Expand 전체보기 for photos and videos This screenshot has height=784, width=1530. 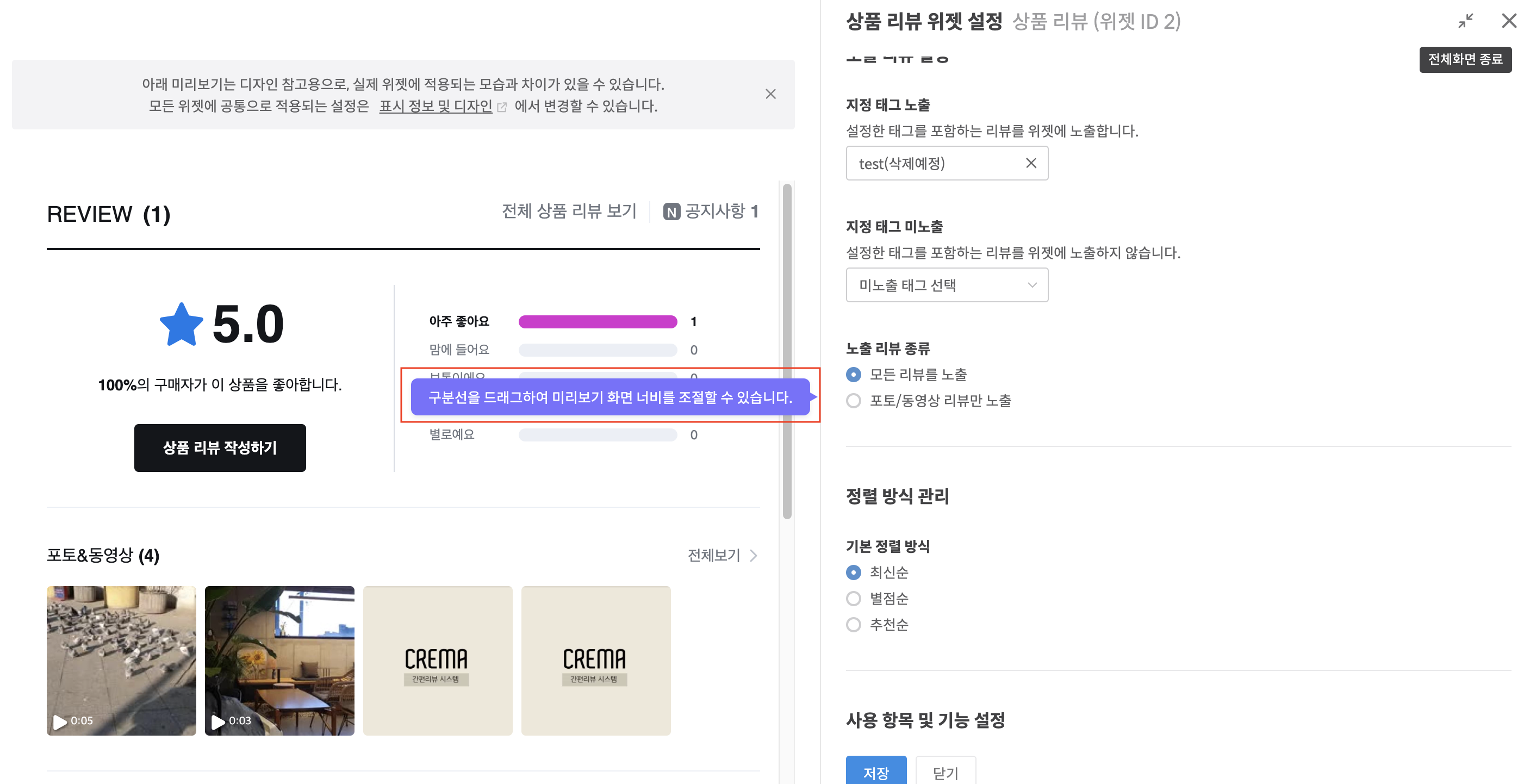(x=722, y=555)
